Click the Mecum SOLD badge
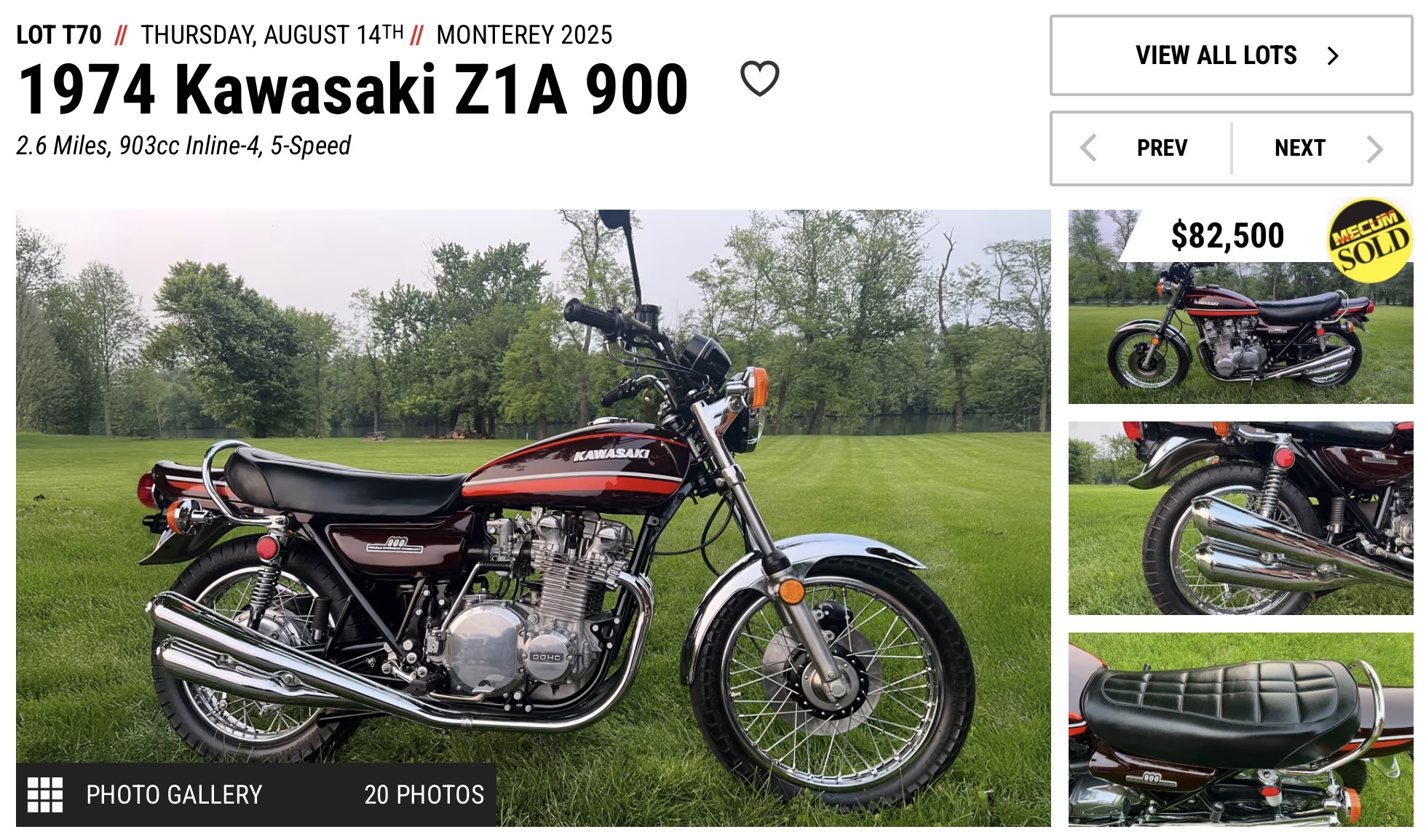Image resolution: width=1426 pixels, height=840 pixels. 1369,240
